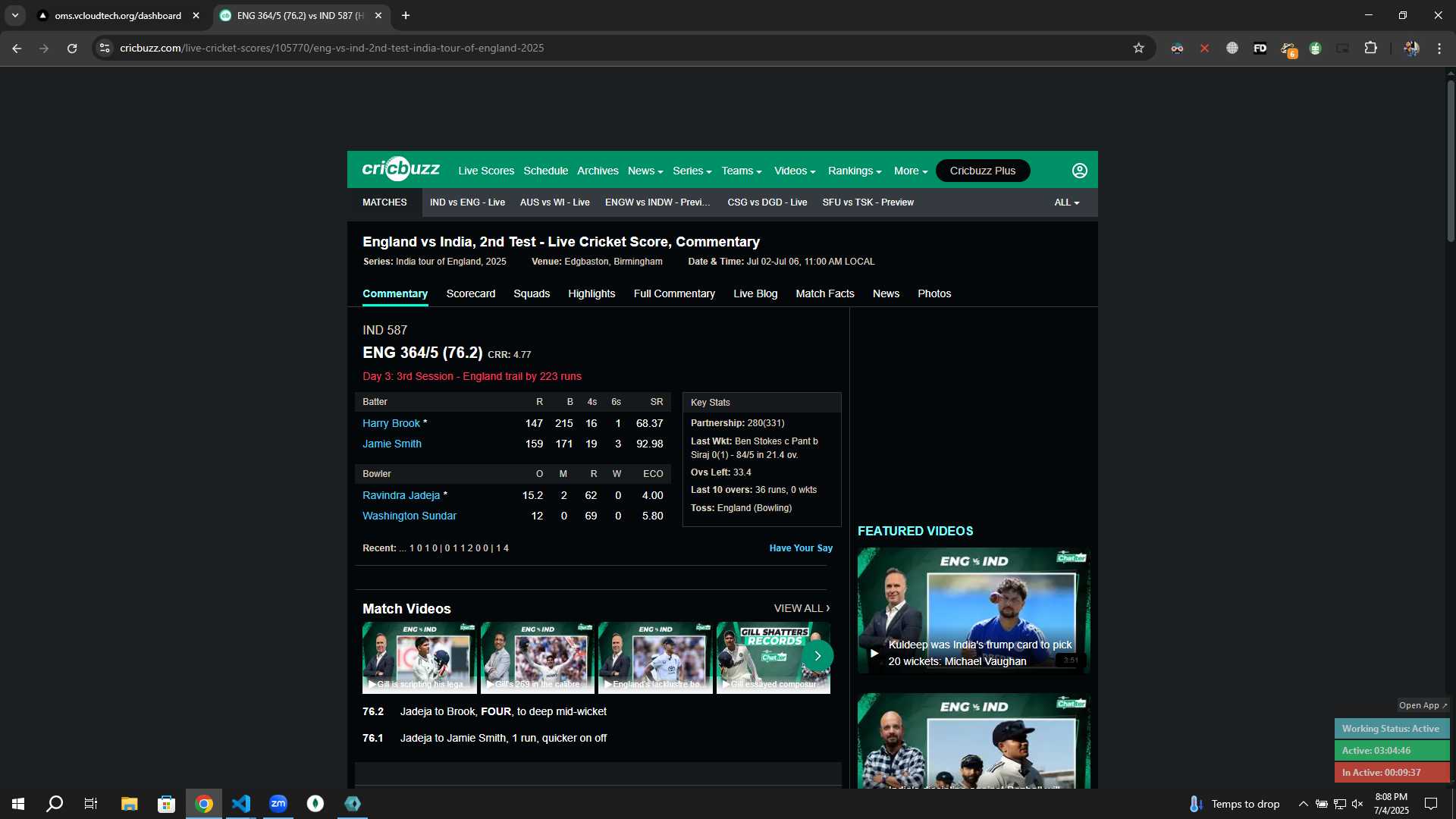Open Task View in taskbar
Screen dimensions: 1456x819
click(x=91, y=804)
